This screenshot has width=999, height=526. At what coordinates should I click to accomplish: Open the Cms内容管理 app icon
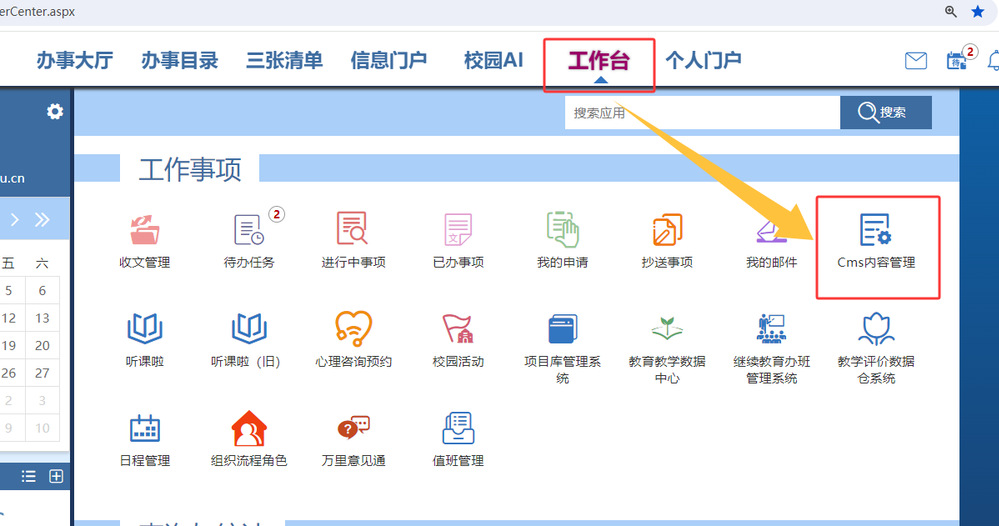point(875,231)
